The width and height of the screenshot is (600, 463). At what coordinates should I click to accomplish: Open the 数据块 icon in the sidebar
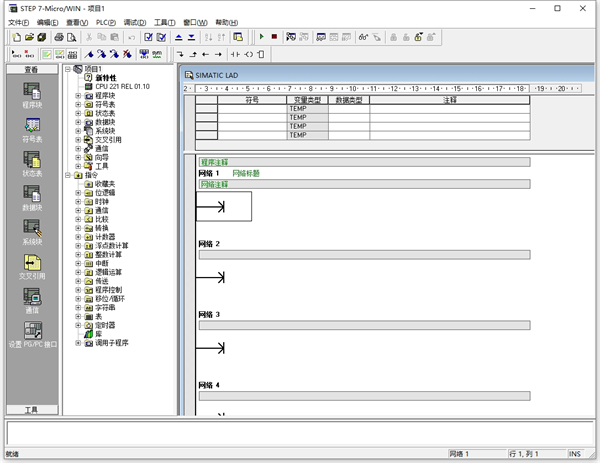pos(31,193)
